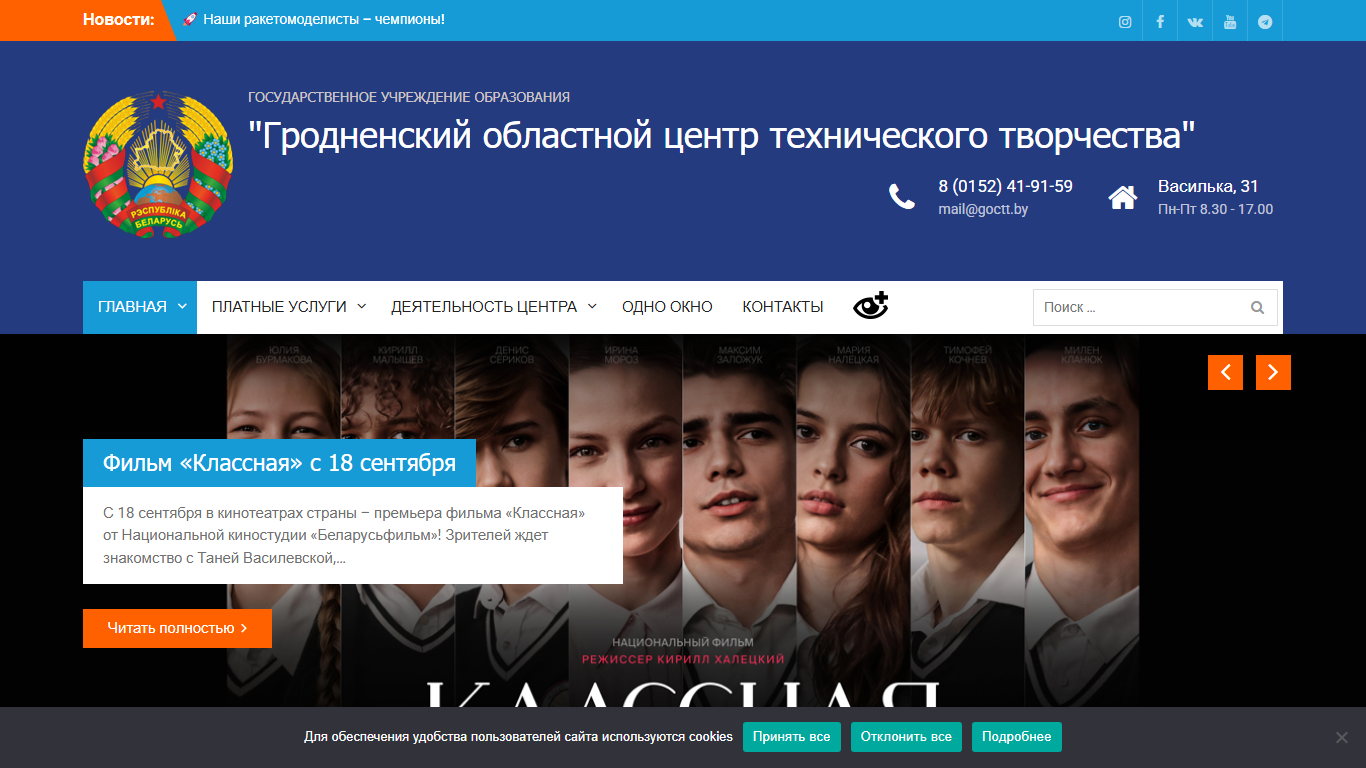The height and width of the screenshot is (768, 1366).
Task: Open cookie details via Подробнее
Action: pos(1016,737)
